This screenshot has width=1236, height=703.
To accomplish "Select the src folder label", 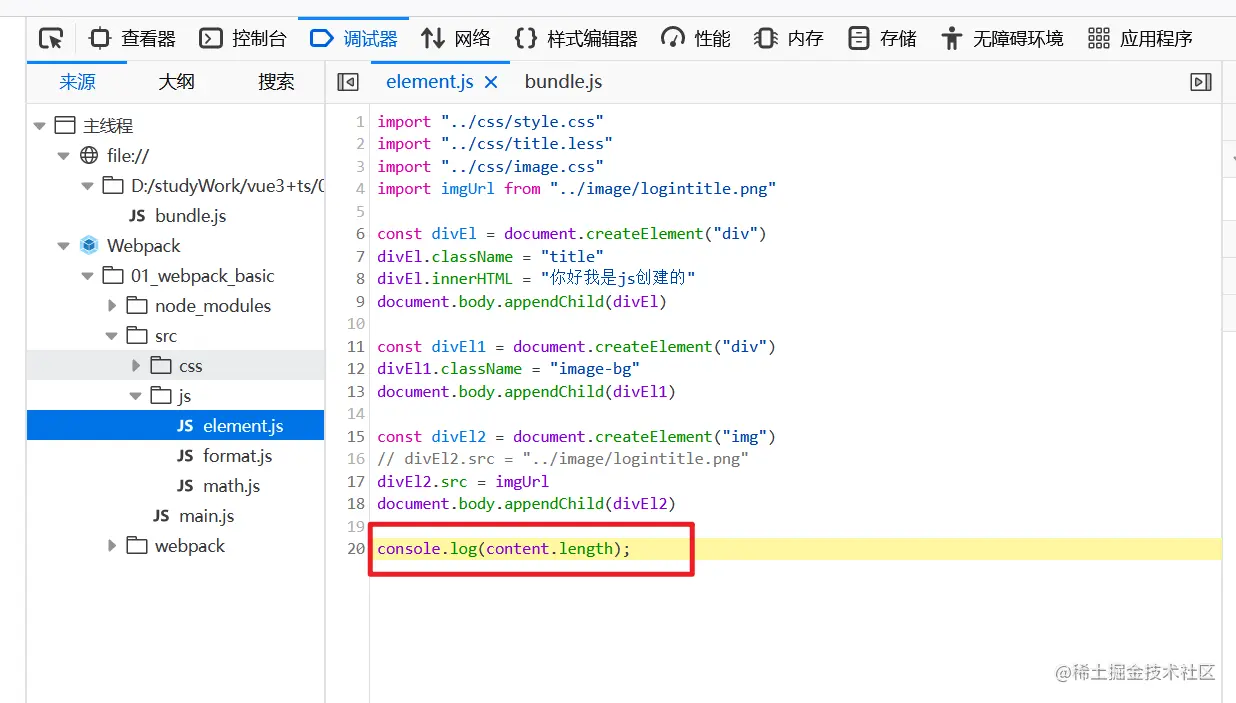I will pos(166,336).
